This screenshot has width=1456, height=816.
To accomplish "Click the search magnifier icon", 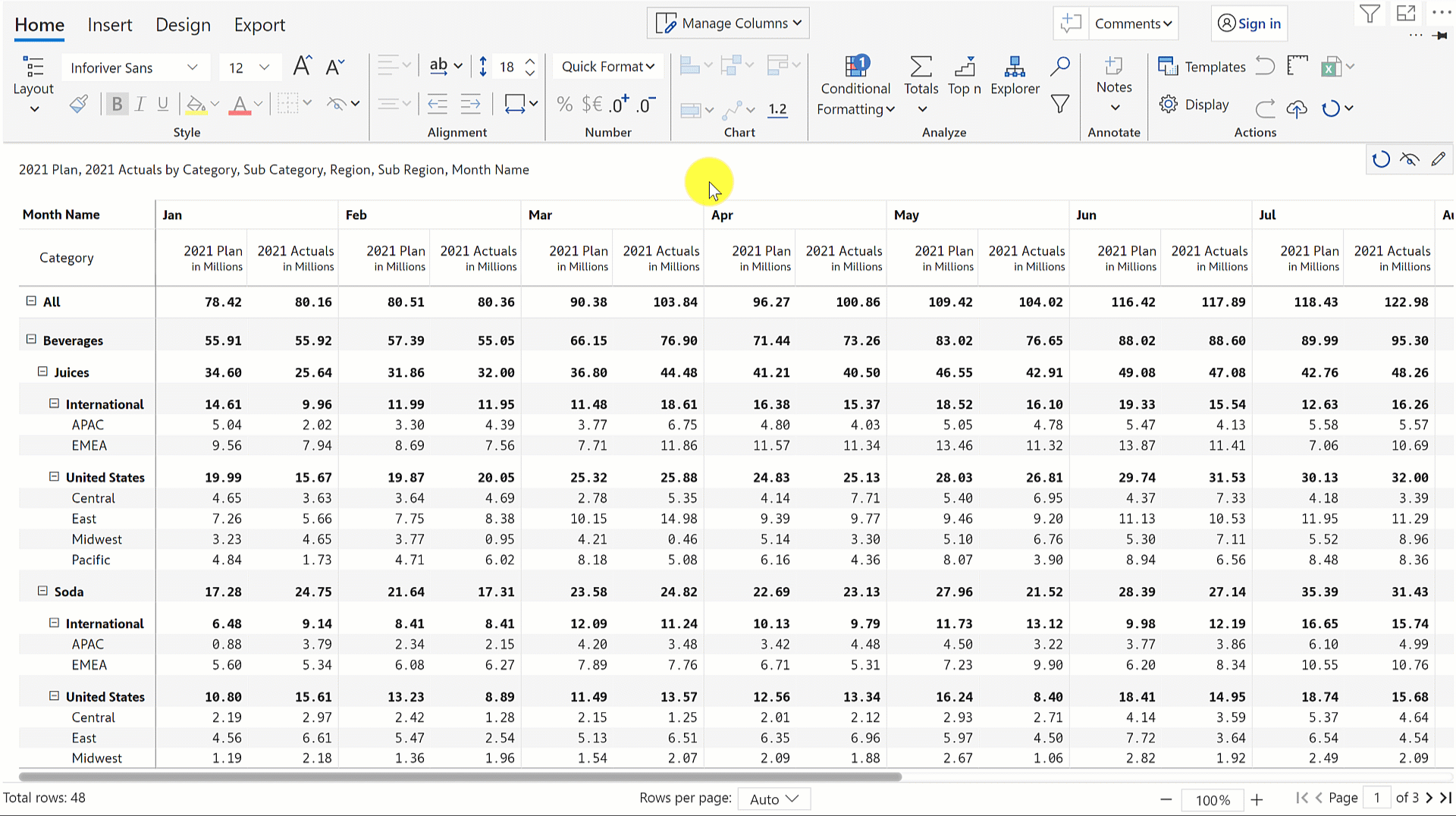I will [x=1060, y=67].
